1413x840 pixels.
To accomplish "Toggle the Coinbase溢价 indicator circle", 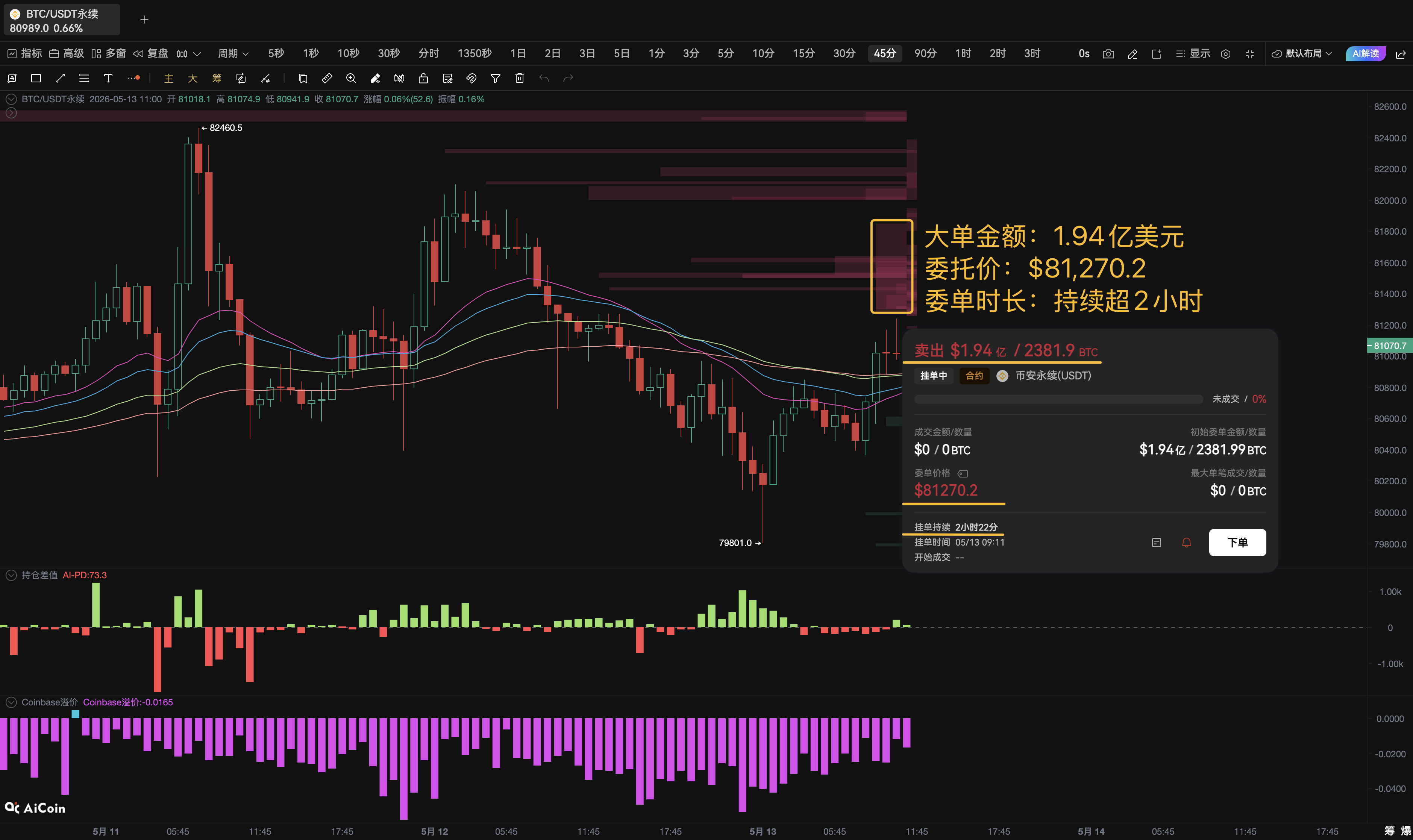I will pos(11,702).
